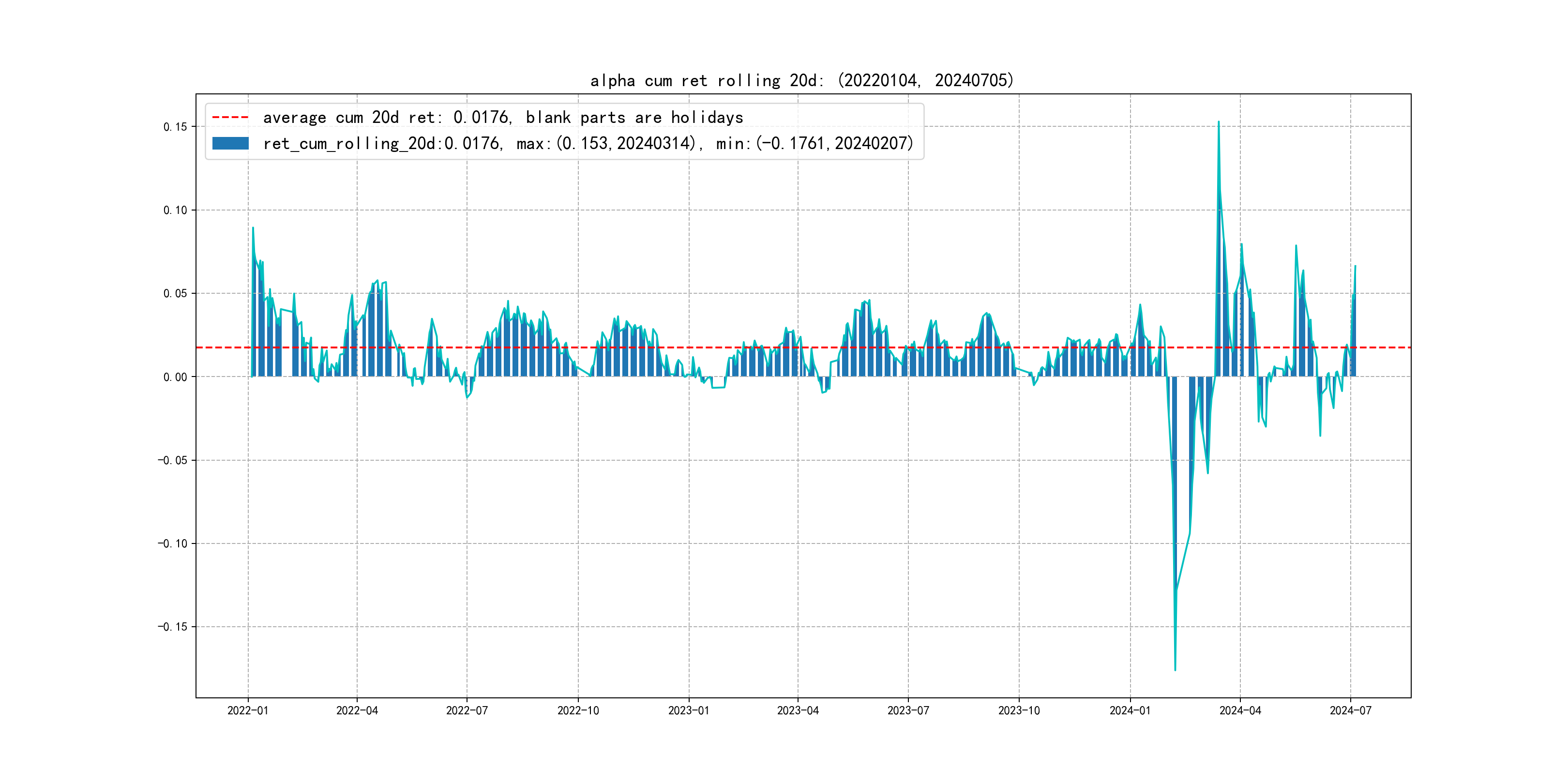The image size is (1568, 784).
Task: Click the 2024-04 x-axis tick label
Action: 1240,710
